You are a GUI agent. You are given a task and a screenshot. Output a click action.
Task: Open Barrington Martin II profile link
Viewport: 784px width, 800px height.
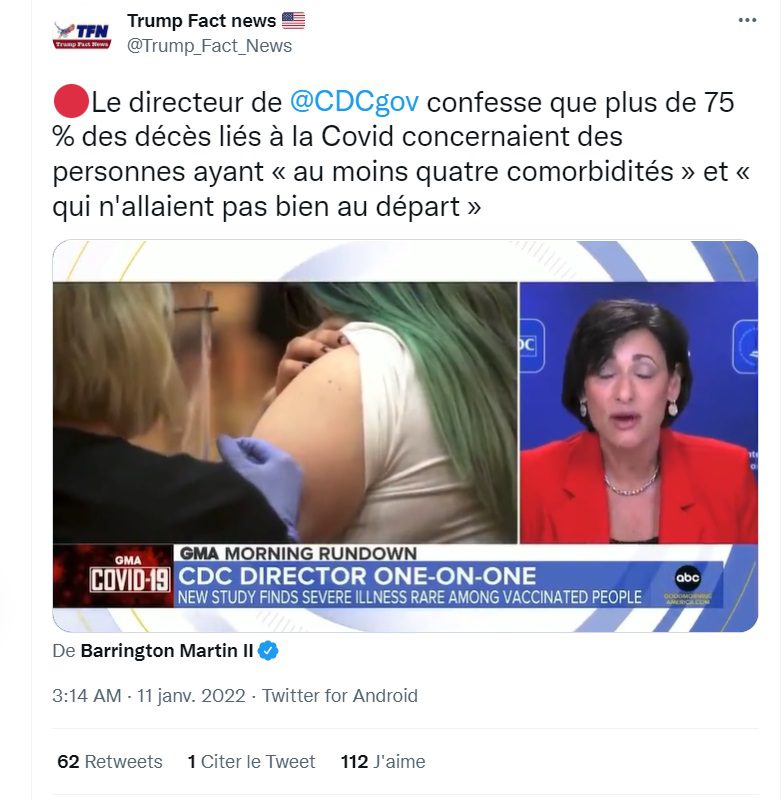tap(167, 651)
